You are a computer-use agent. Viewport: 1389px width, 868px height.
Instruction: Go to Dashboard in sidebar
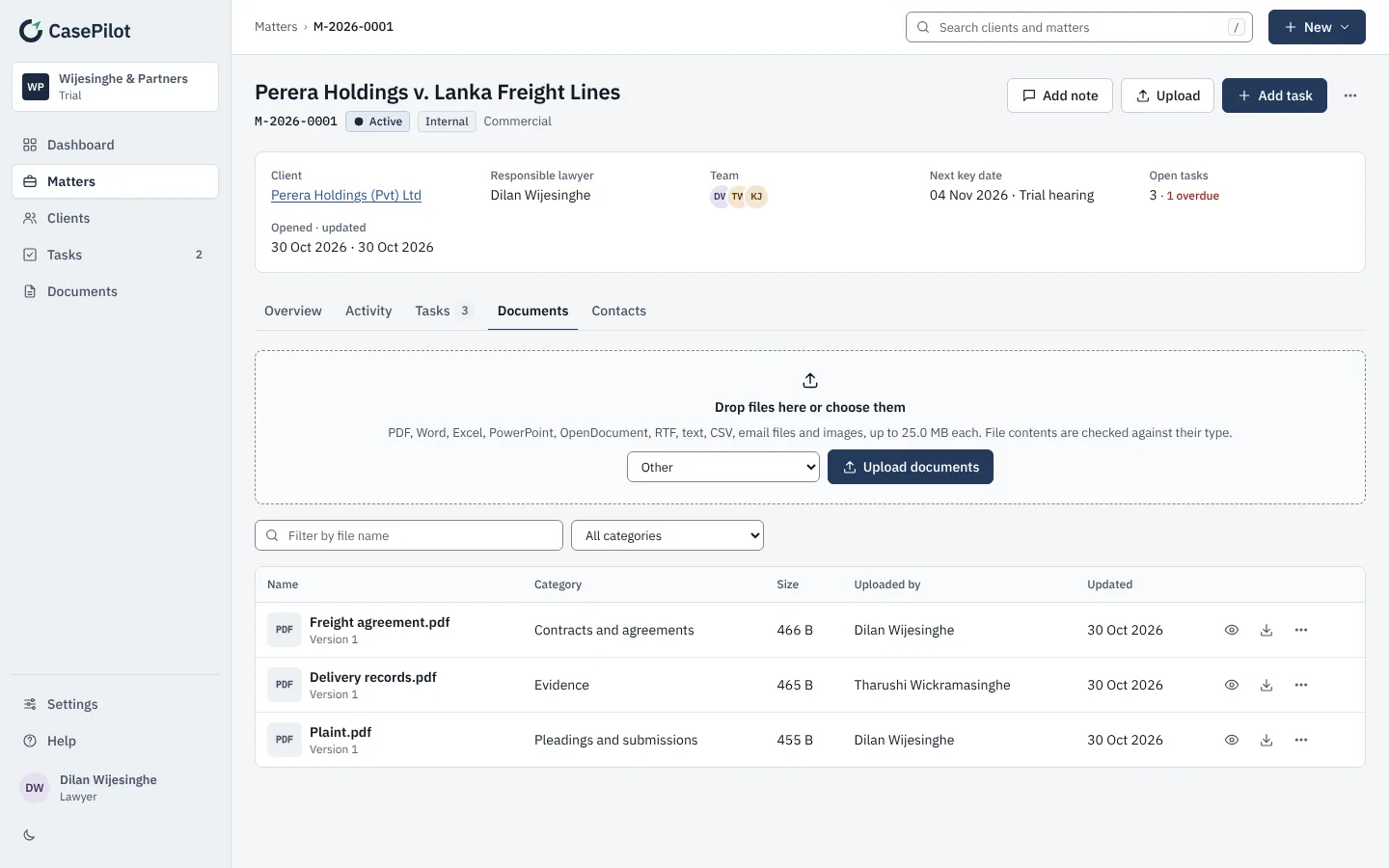point(116,145)
